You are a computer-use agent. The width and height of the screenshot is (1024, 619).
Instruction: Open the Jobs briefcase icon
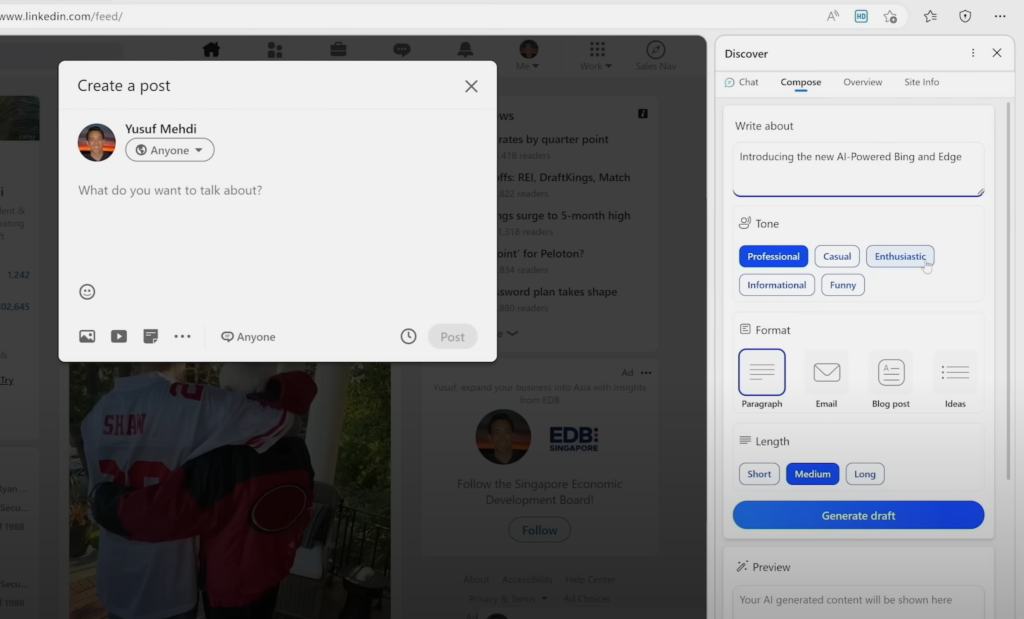[x=338, y=50]
